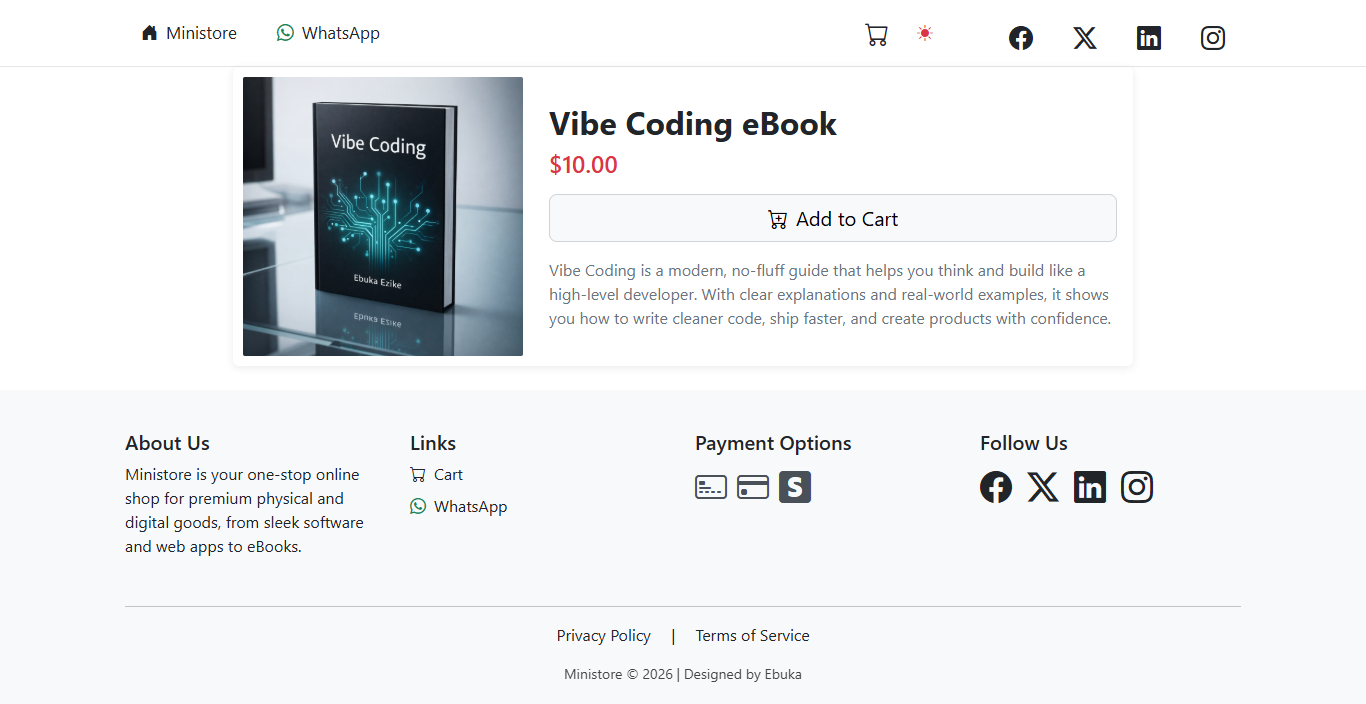Open Facebook icon under Follow Us

(x=996, y=487)
